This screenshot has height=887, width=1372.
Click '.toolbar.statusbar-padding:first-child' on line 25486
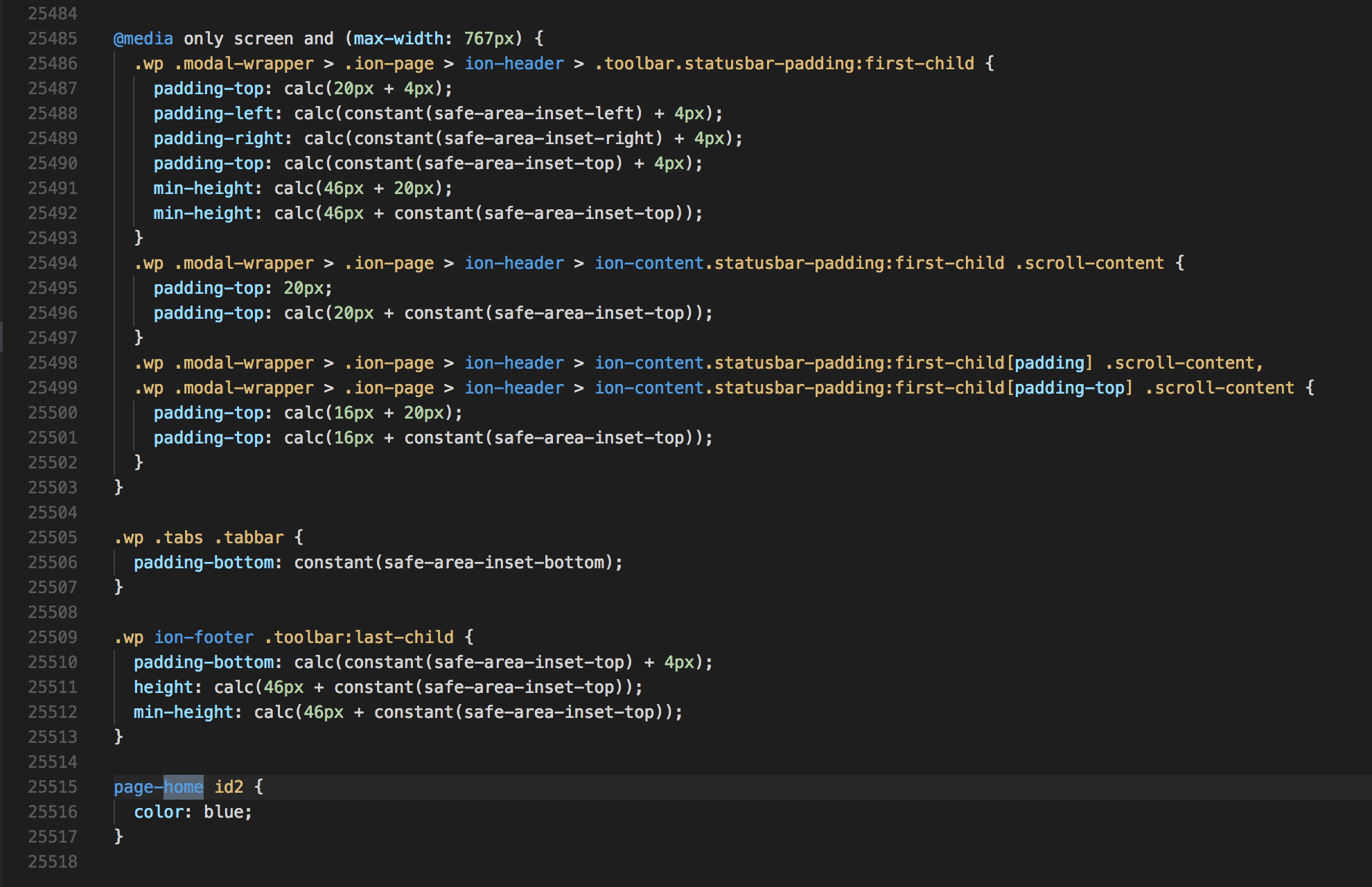pyautogui.click(x=784, y=64)
